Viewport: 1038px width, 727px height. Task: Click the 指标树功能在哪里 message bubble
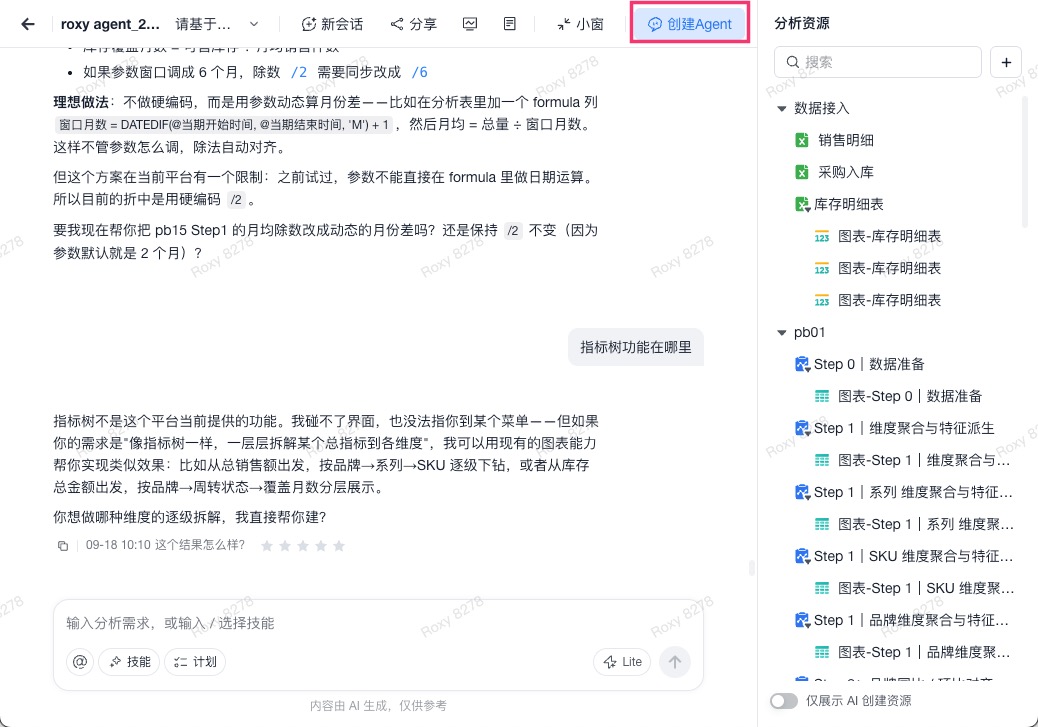[x=636, y=348]
